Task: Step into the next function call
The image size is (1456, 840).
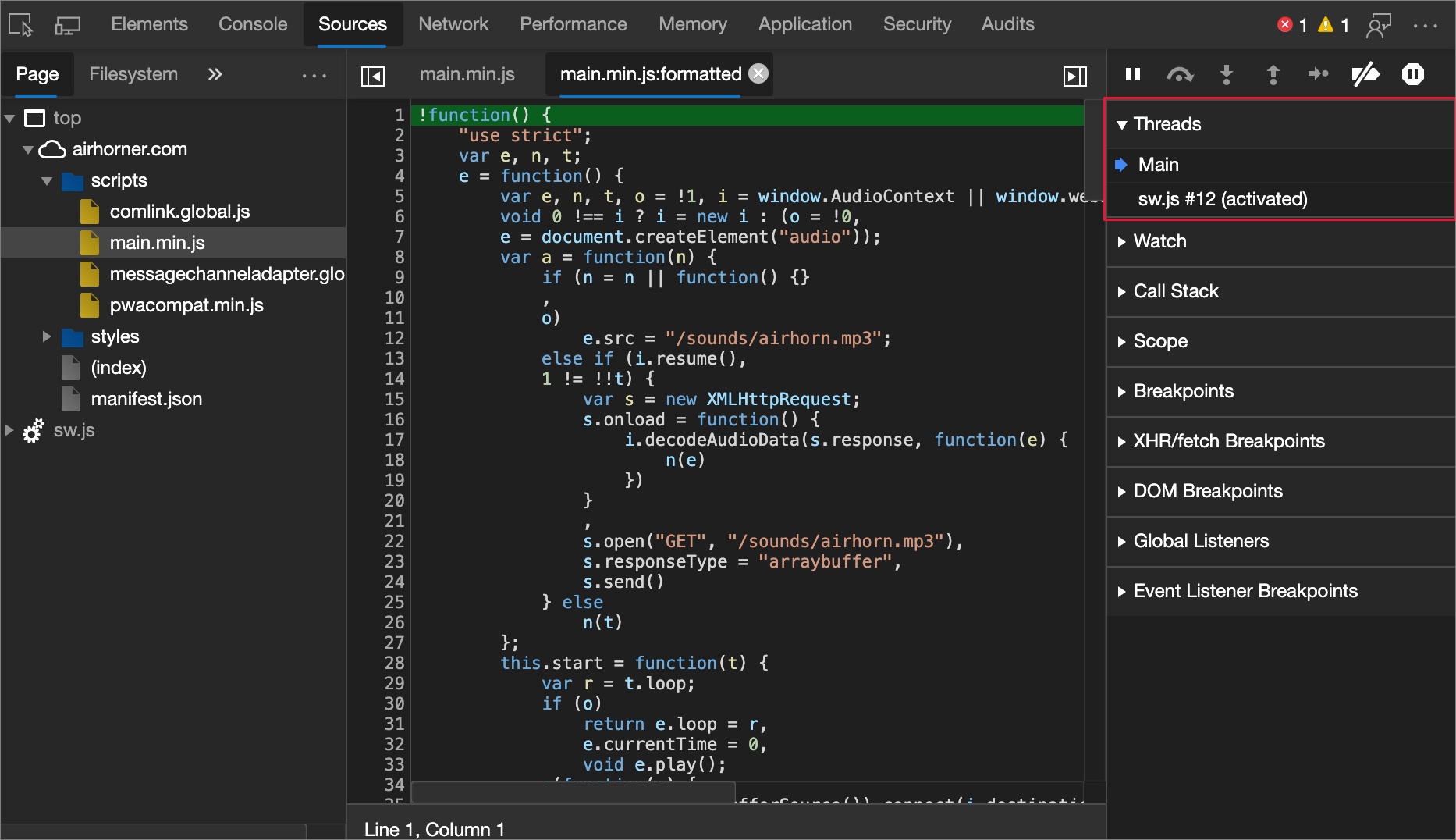Action: click(x=1226, y=74)
